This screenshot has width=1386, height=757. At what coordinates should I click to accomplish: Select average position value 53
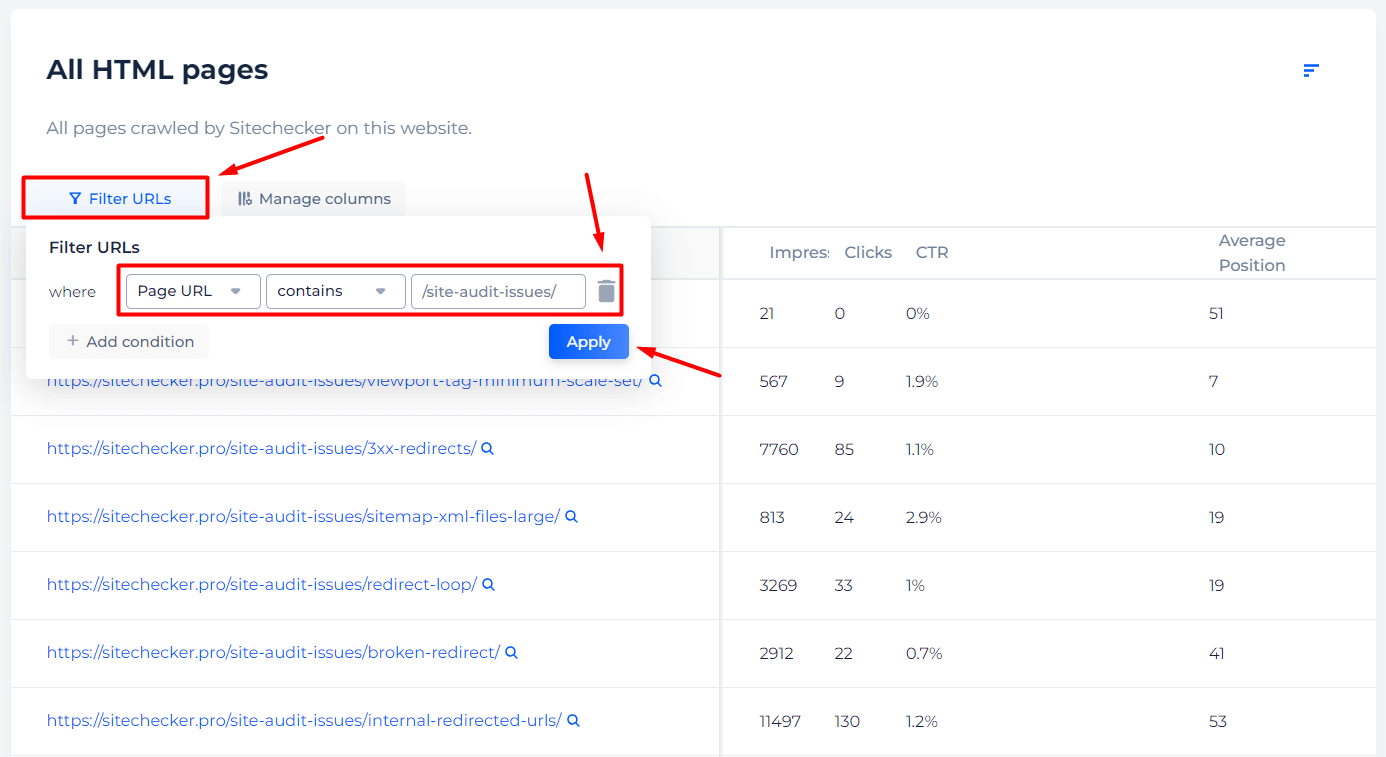[1217, 721]
